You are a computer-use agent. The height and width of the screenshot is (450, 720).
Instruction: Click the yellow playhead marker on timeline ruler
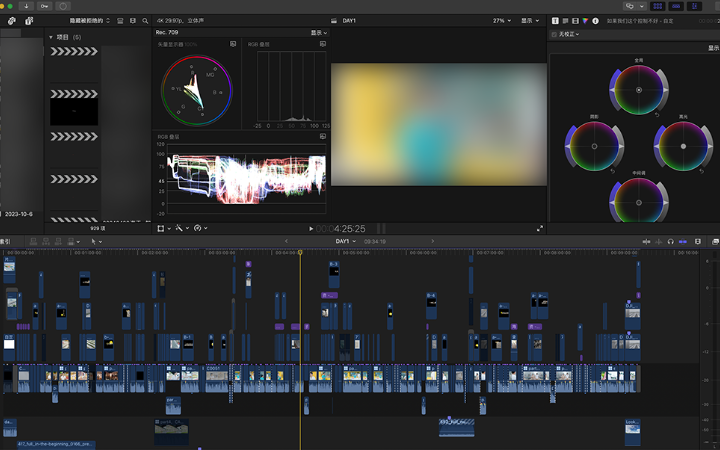(300, 252)
